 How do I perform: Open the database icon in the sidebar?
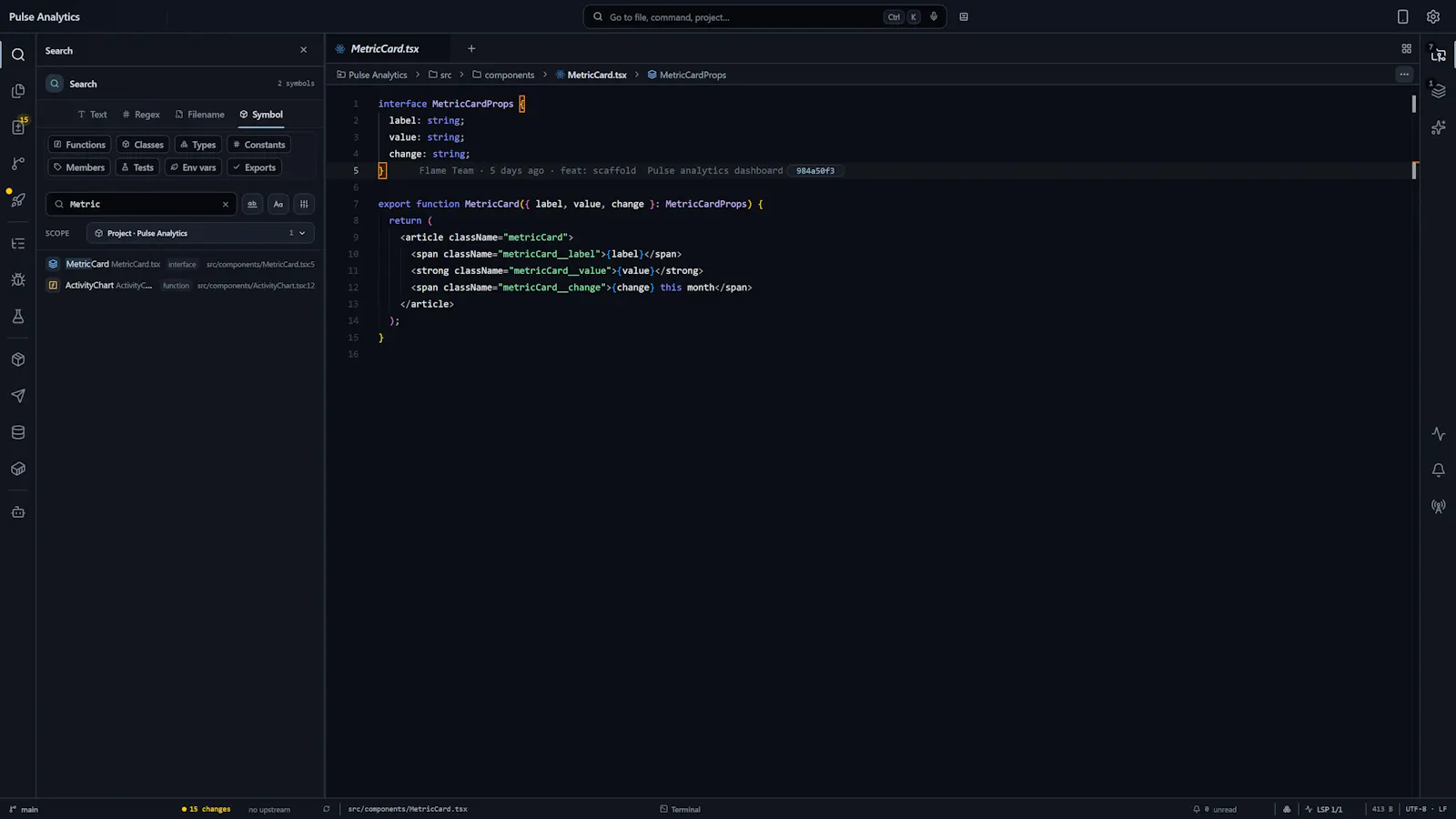[18, 432]
